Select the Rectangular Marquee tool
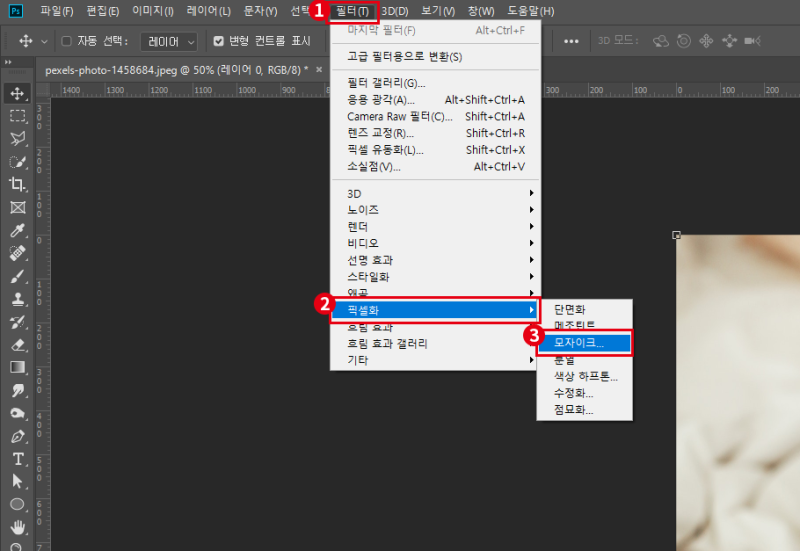The height and width of the screenshot is (551, 800). pyautogui.click(x=17, y=116)
